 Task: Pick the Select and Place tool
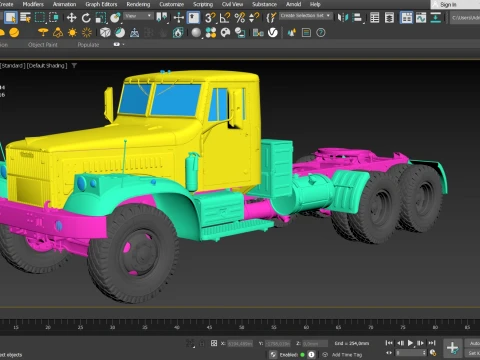click(x=115, y=18)
